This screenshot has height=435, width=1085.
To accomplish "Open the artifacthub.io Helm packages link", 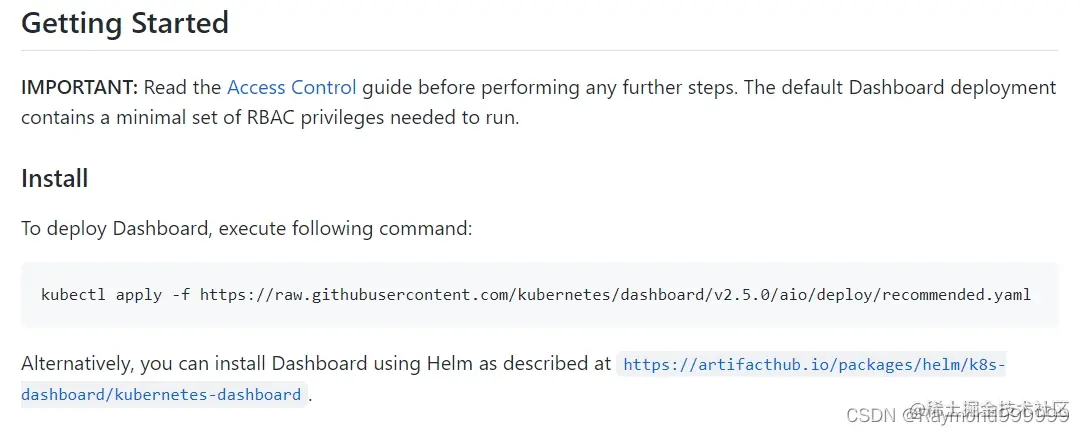I will click(x=812, y=365).
